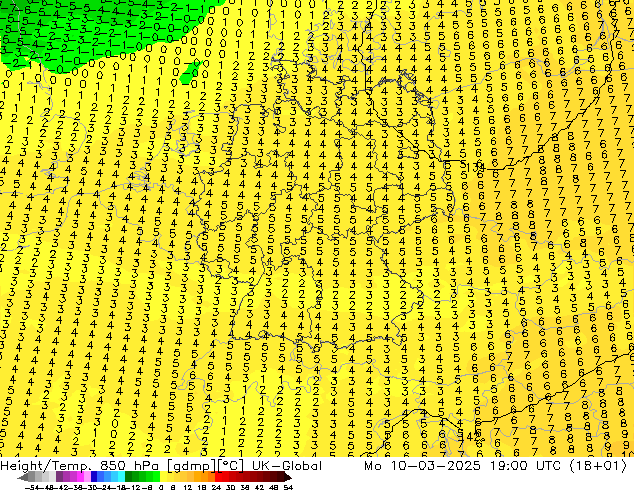Image resolution: width=634 pixels, height=490 pixels.
Task: Click the '142' height contour label
Action: click(471, 437)
